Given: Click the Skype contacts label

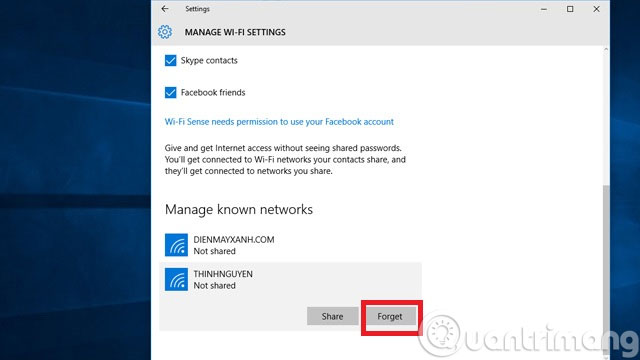Looking at the screenshot, I should point(209,60).
